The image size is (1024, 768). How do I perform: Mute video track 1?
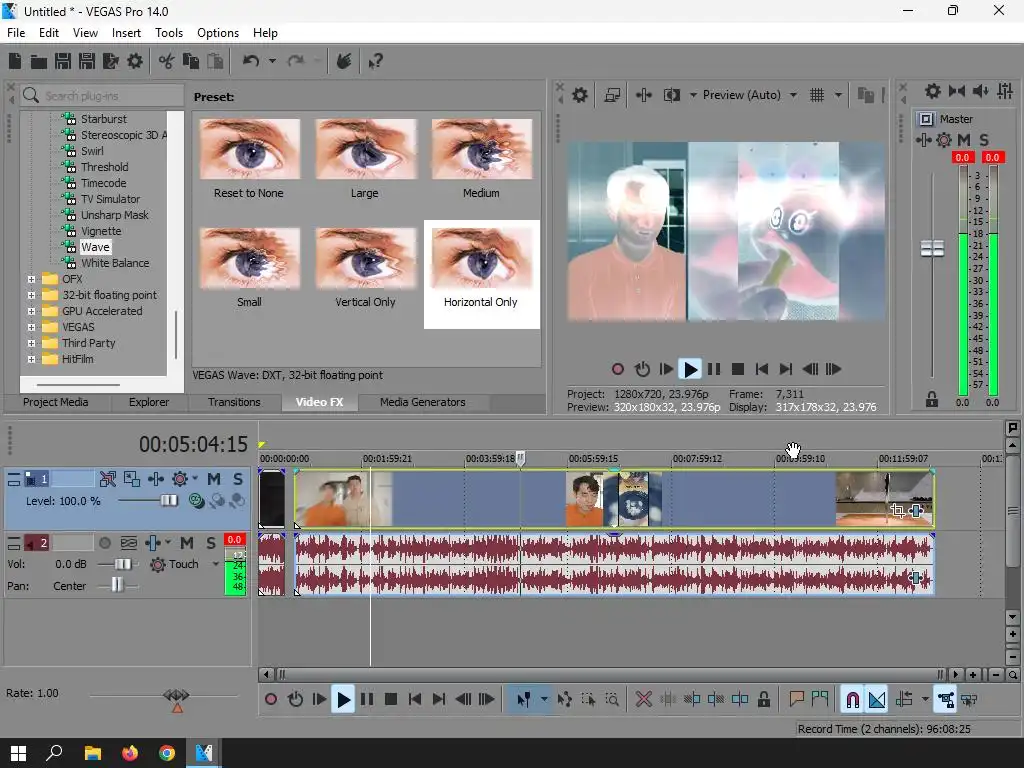[214, 479]
